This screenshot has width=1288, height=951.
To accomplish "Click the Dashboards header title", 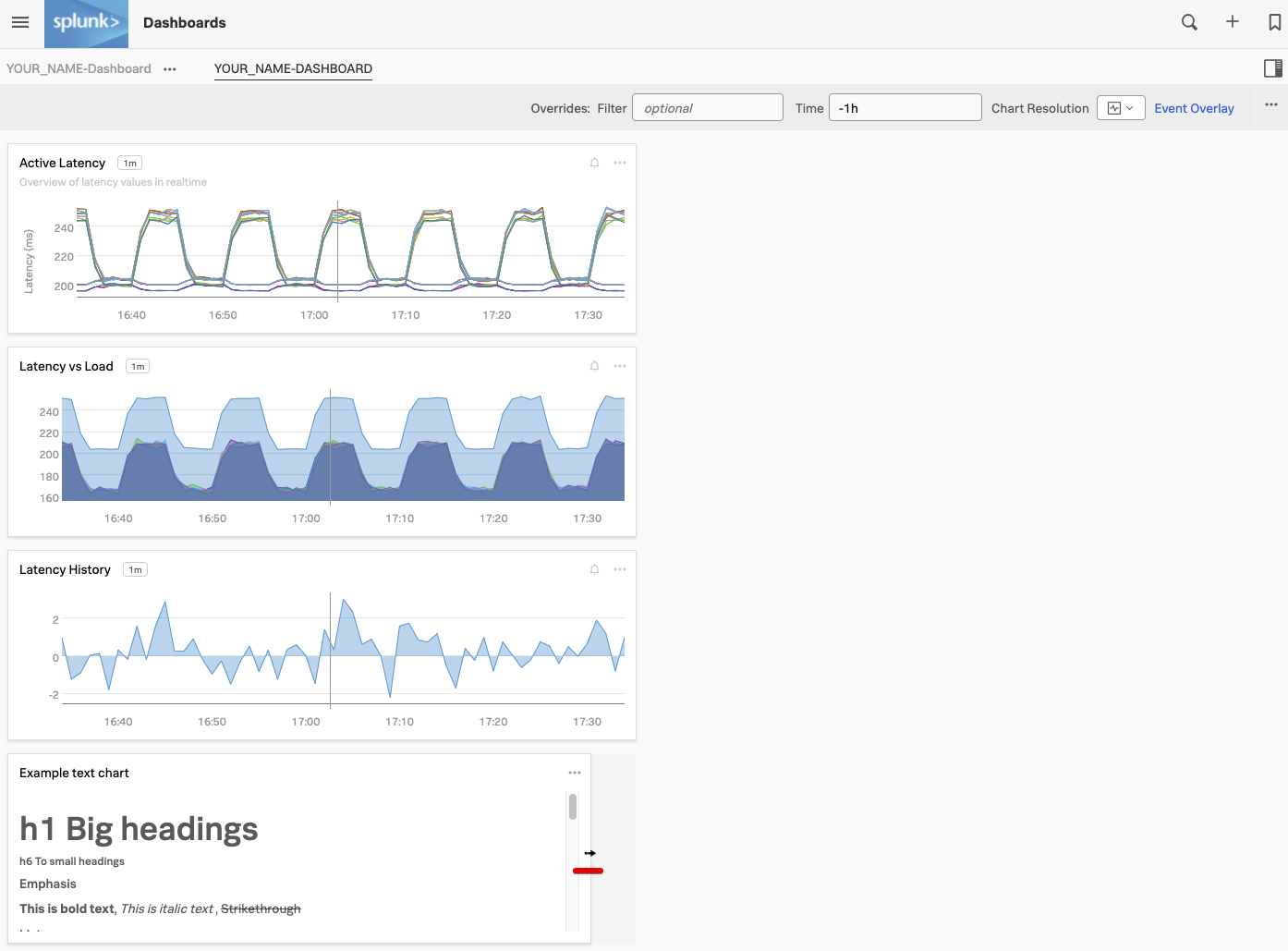I will [185, 23].
